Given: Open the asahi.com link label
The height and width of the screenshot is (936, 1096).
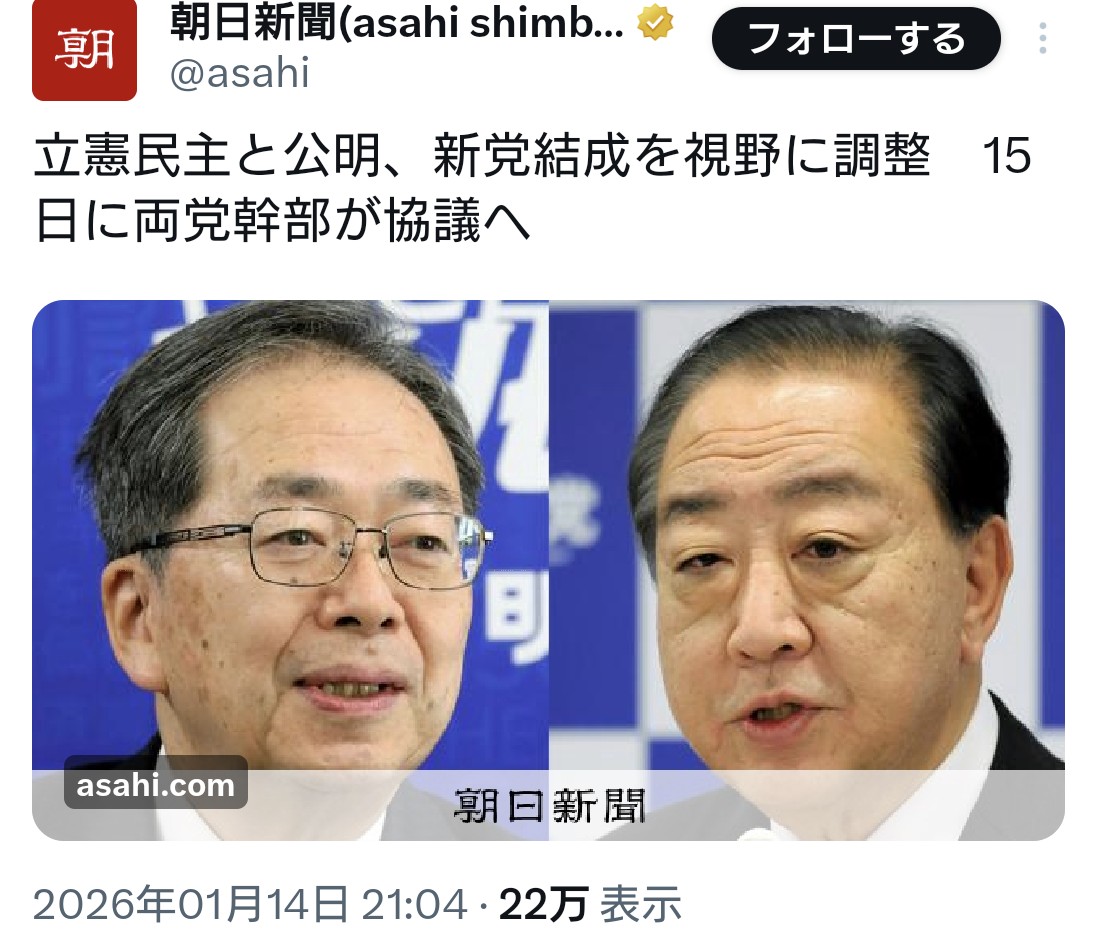Looking at the screenshot, I should point(156,784).
